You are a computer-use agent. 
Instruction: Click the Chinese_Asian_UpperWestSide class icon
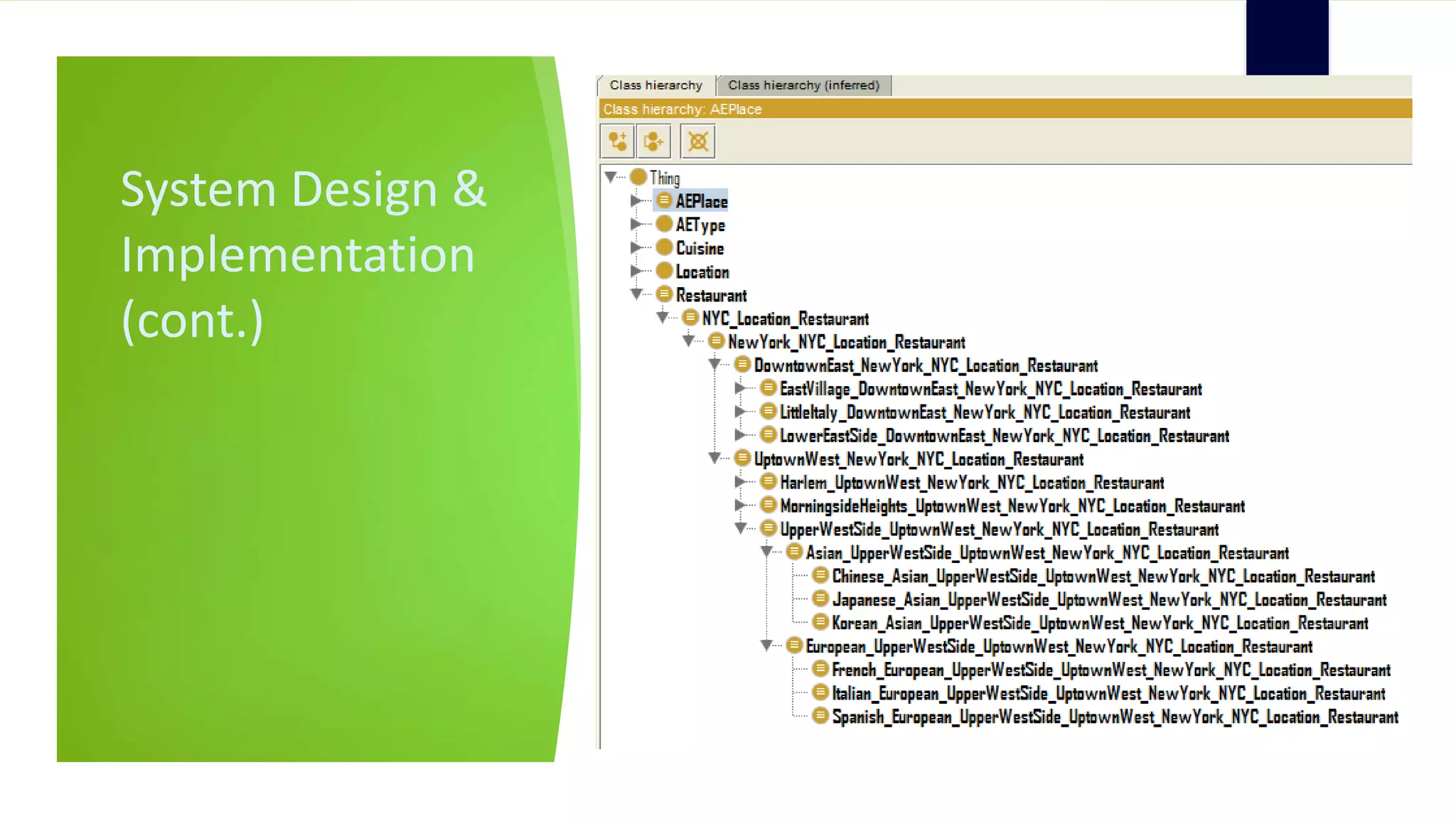(820, 575)
